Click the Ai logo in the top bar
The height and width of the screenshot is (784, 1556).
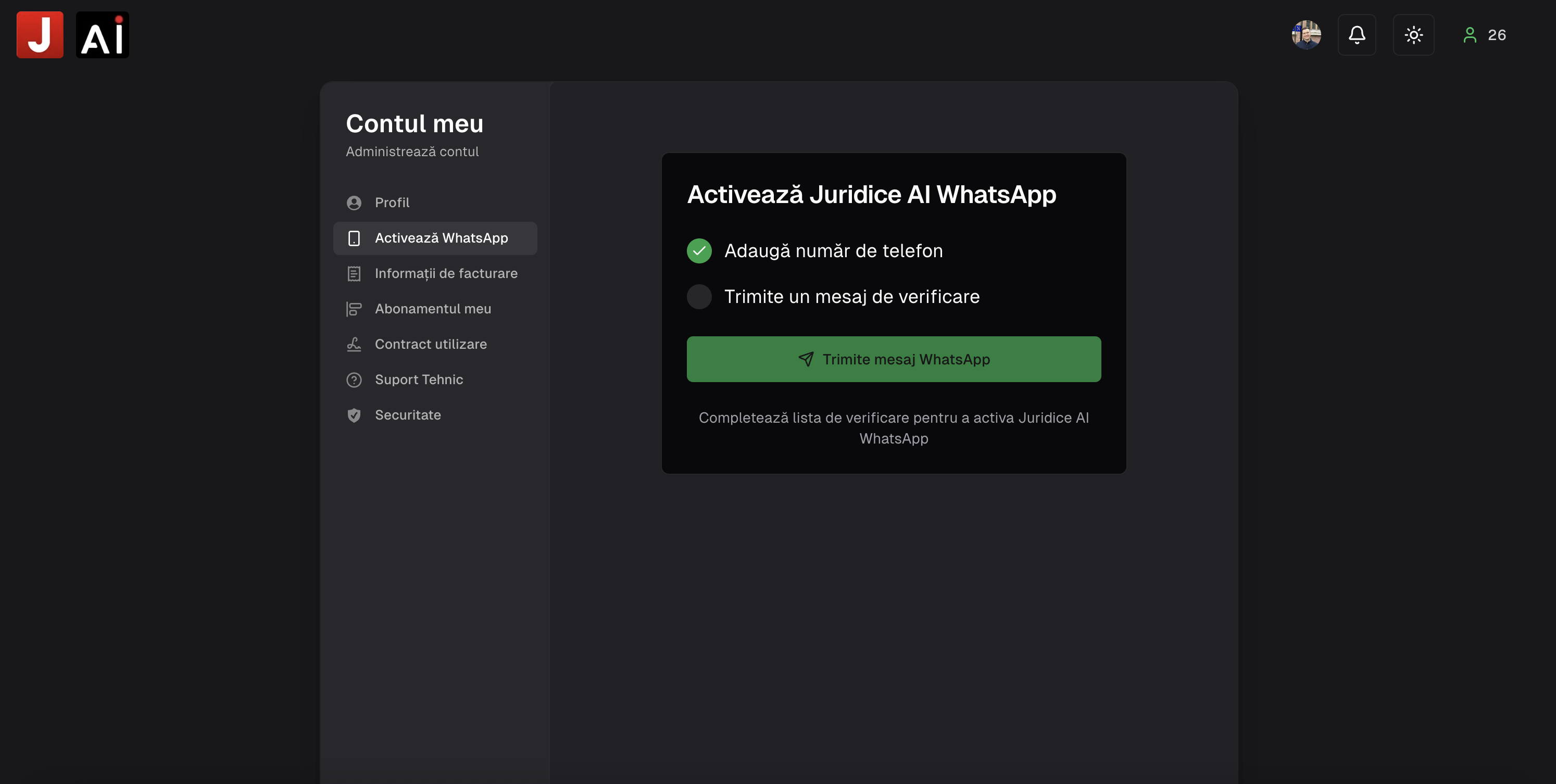102,34
